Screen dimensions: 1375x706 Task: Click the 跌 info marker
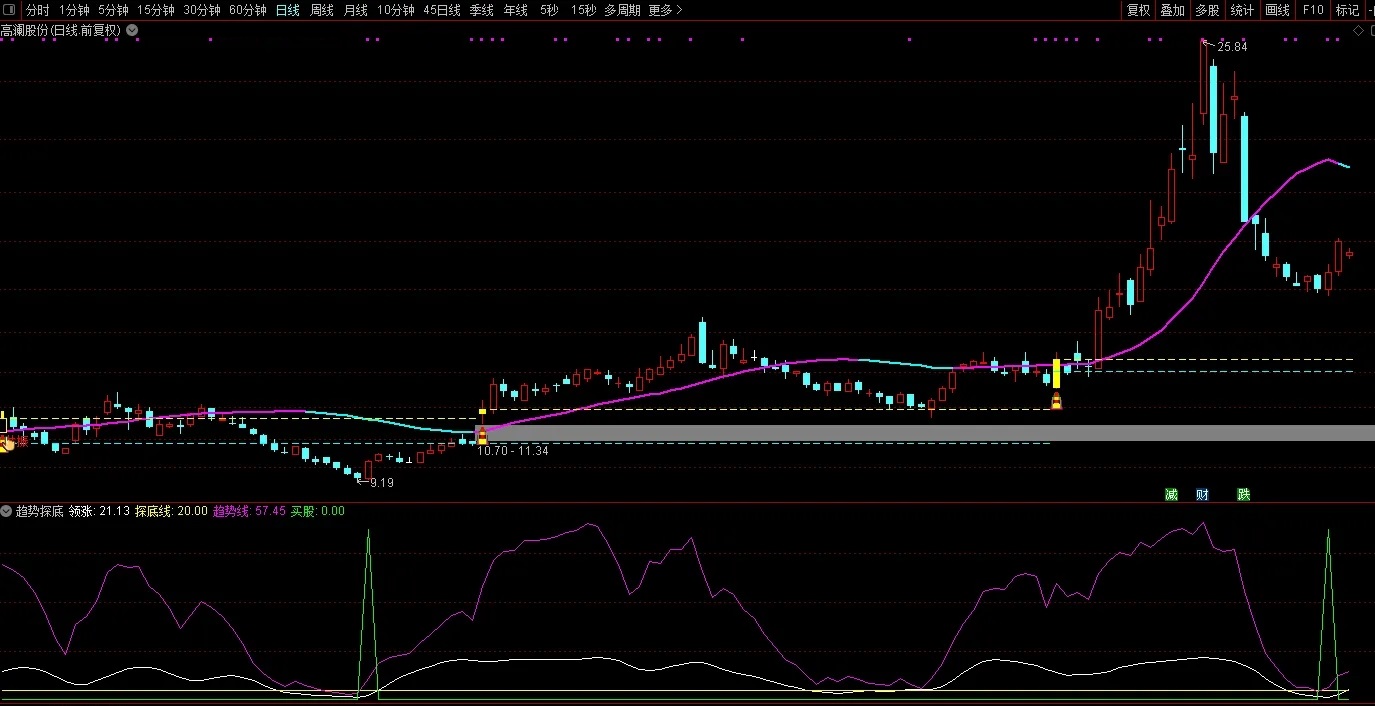1243,495
